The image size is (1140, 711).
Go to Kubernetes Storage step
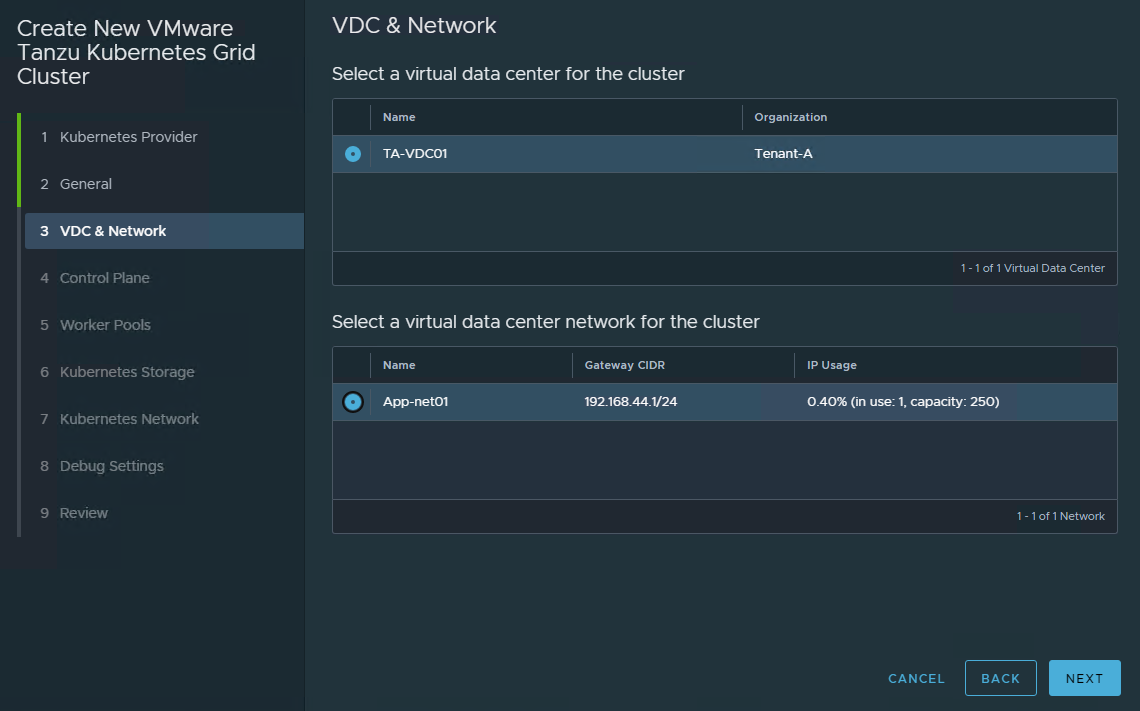[127, 372]
